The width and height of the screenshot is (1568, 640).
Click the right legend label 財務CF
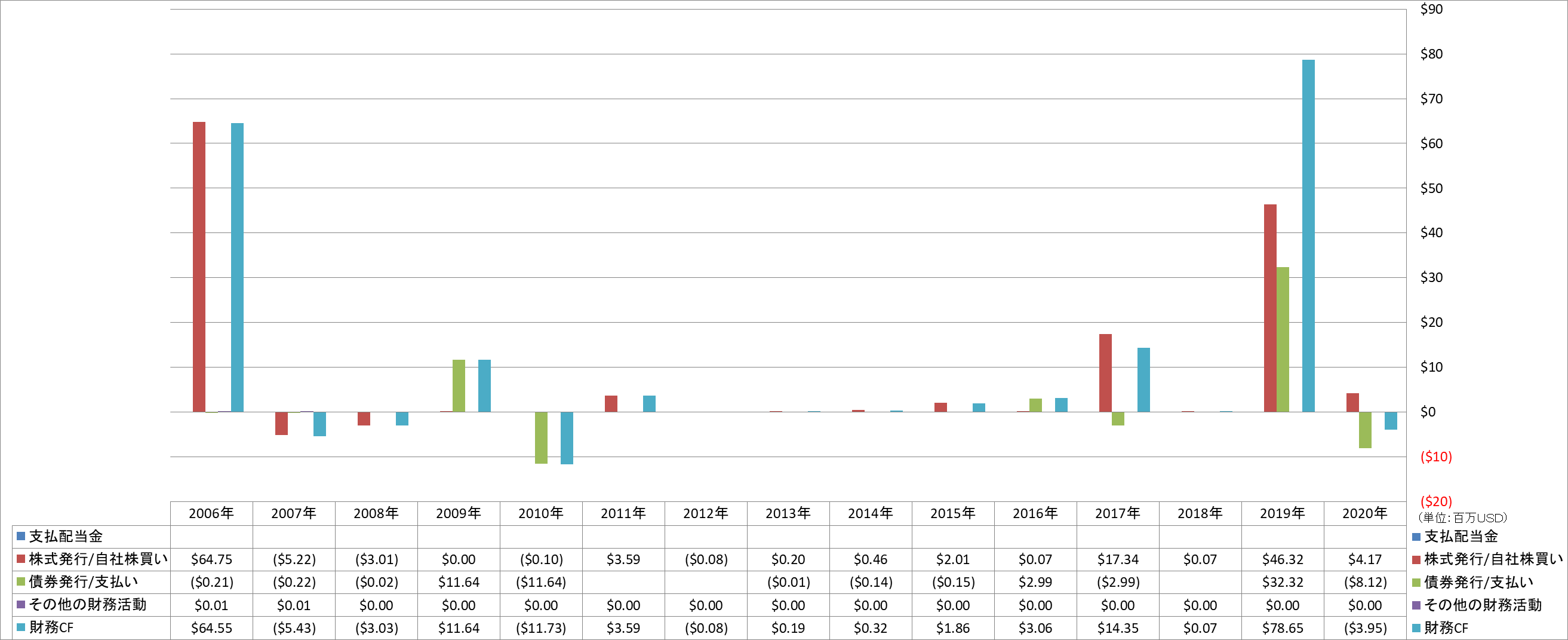tap(1446, 628)
